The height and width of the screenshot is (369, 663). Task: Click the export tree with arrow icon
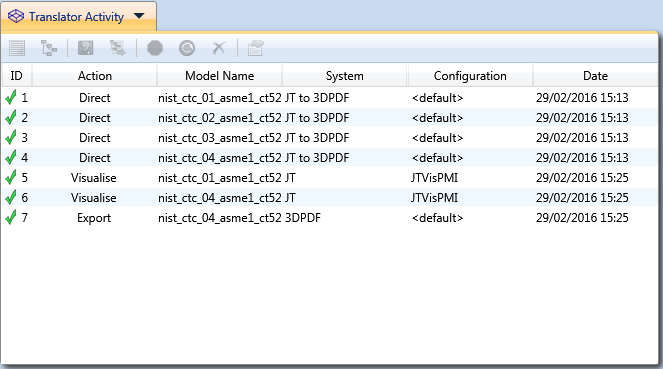118,48
